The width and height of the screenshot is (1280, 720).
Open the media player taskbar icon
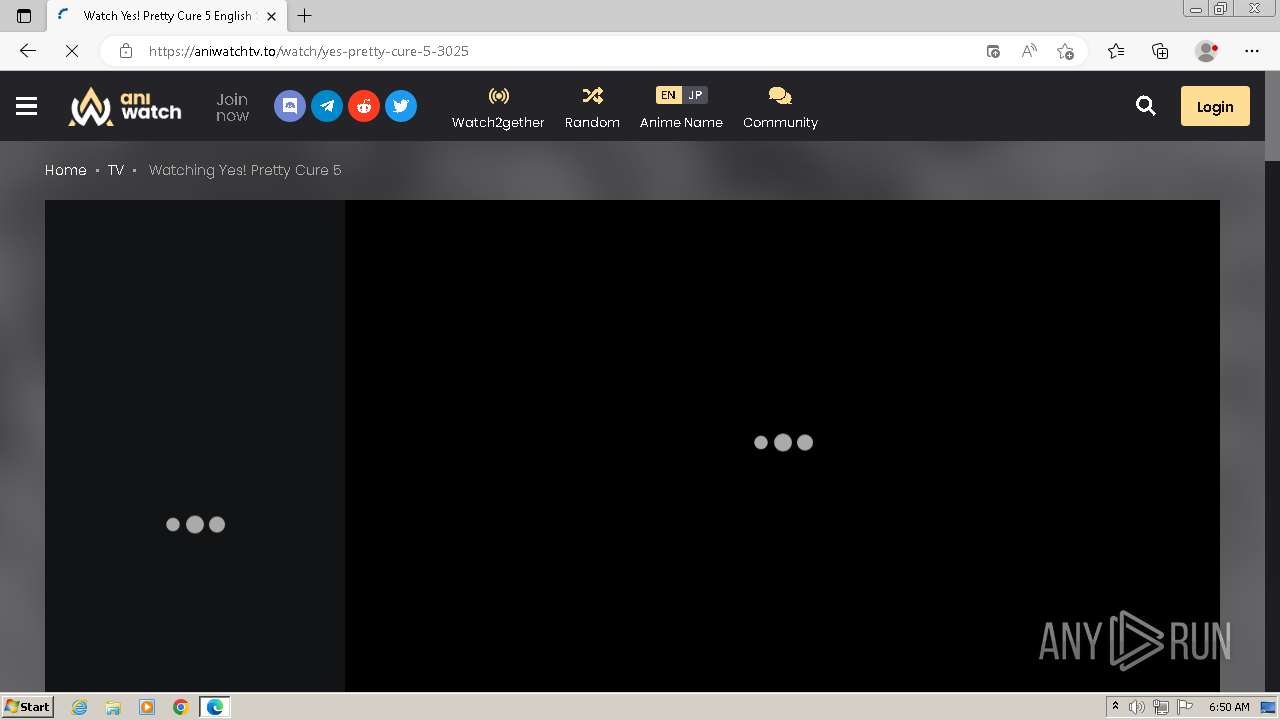coord(147,707)
